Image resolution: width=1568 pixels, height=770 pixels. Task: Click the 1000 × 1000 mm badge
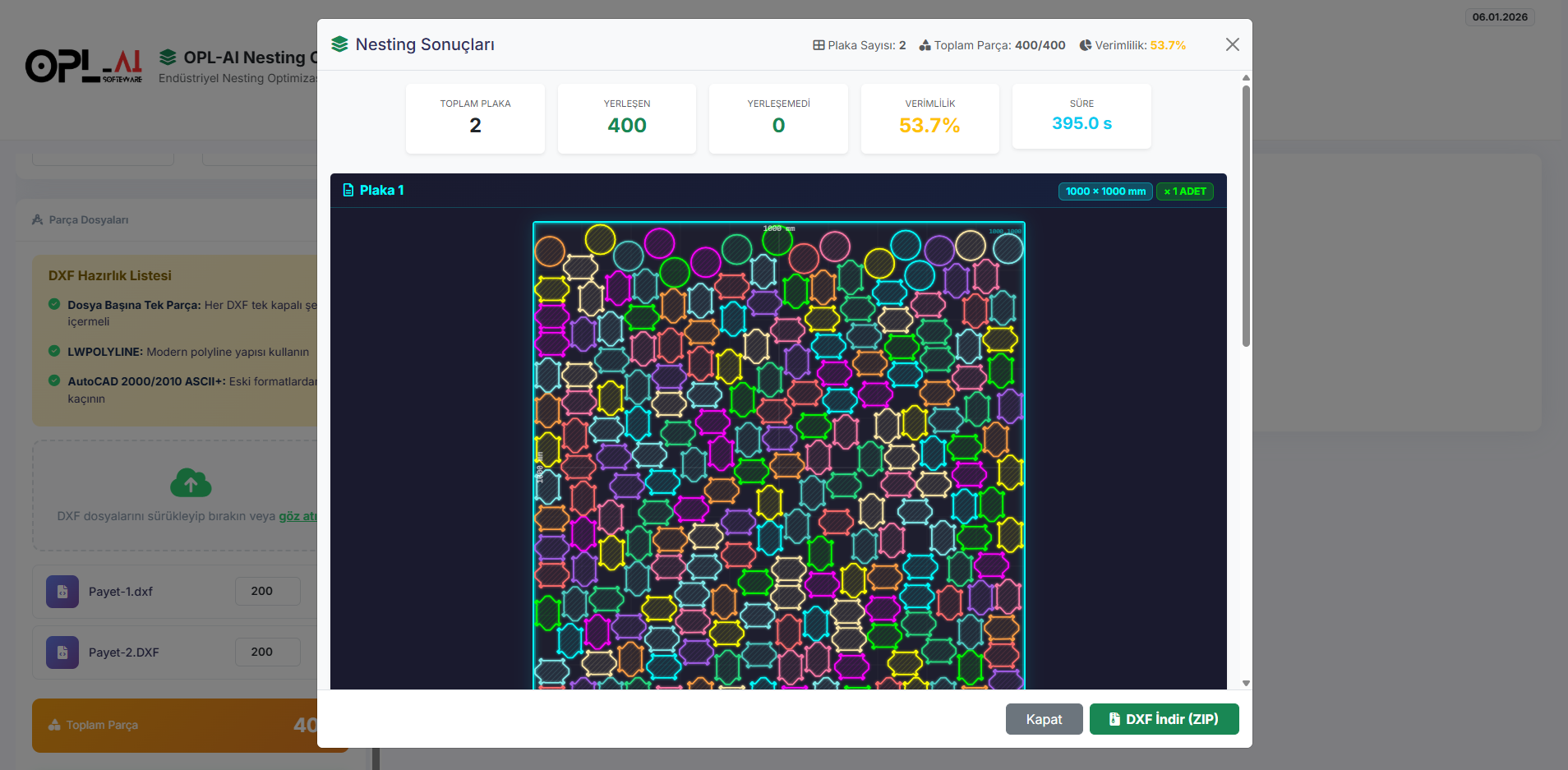click(x=1105, y=191)
